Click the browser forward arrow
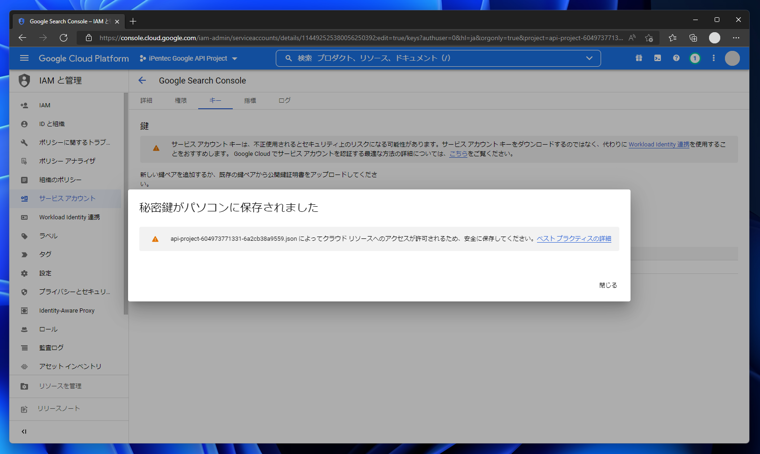This screenshot has height=454, width=760. (x=43, y=38)
